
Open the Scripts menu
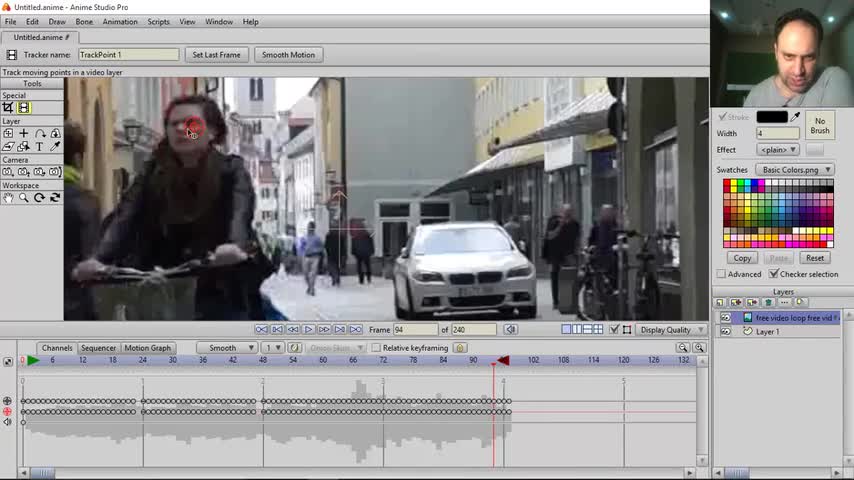tap(158, 22)
